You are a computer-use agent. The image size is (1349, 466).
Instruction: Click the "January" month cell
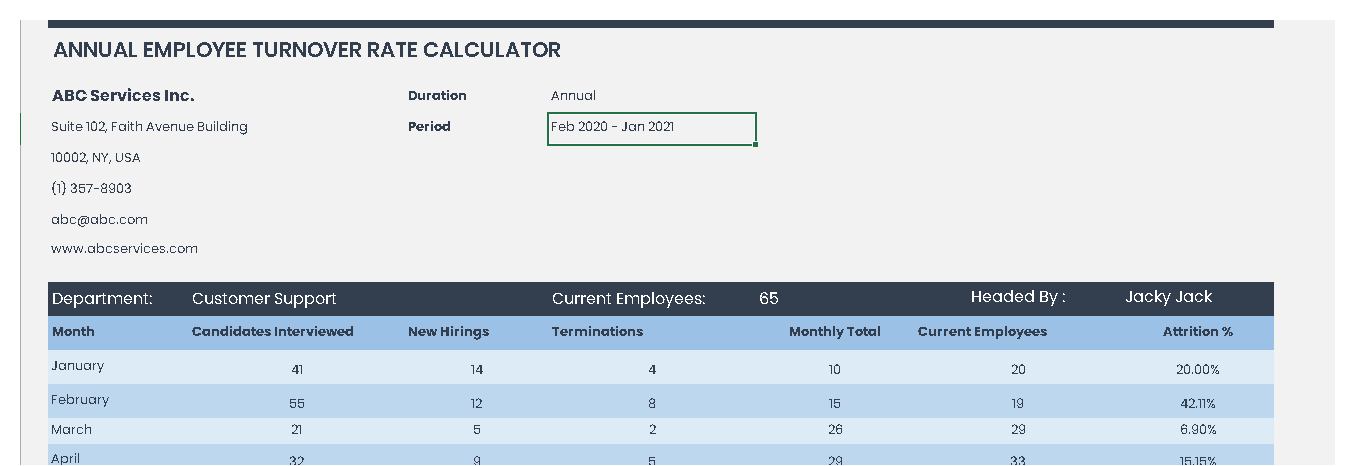point(78,366)
